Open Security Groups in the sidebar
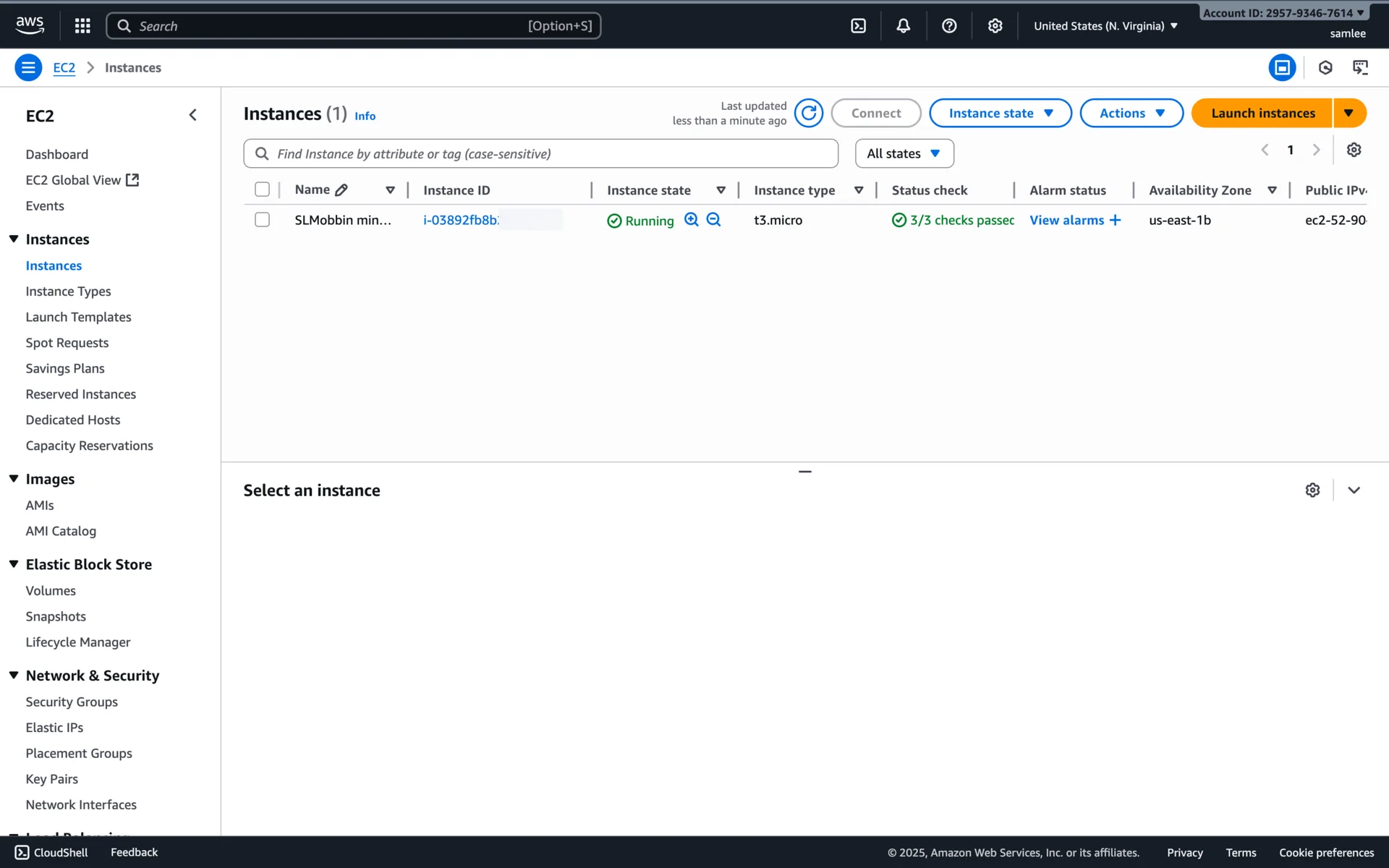This screenshot has width=1389, height=868. coord(72,702)
